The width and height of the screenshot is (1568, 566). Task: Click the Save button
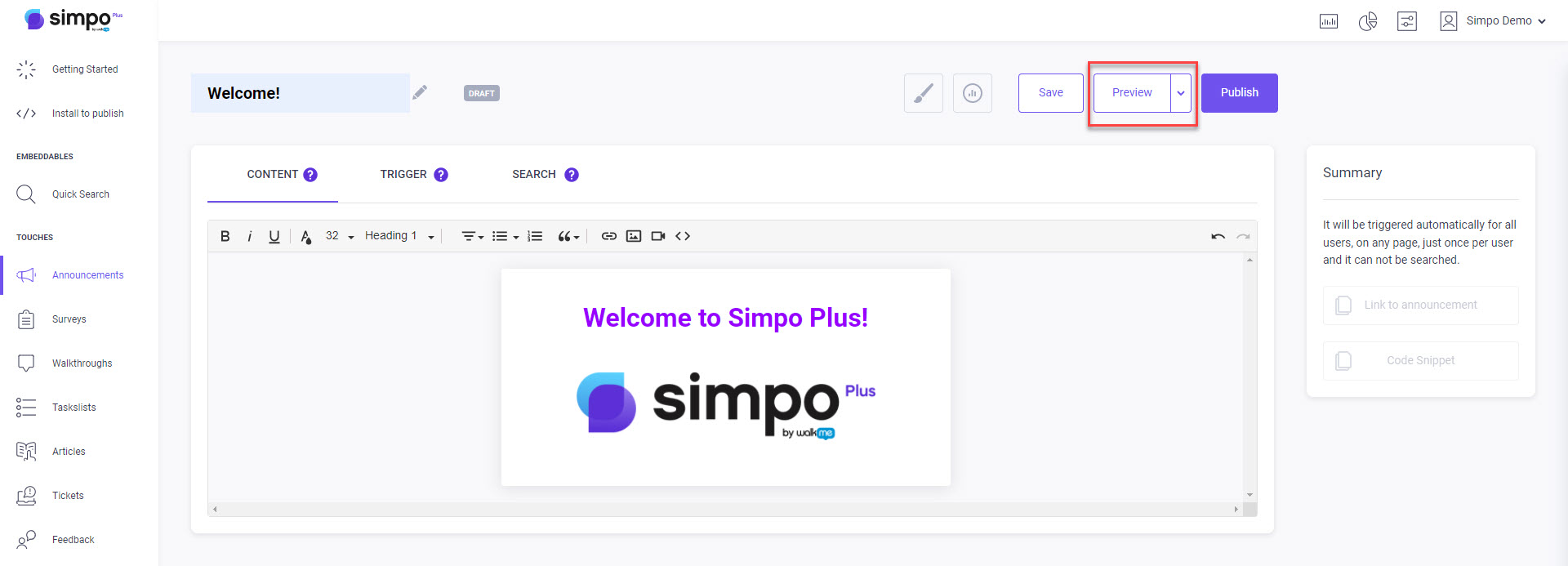pos(1051,93)
